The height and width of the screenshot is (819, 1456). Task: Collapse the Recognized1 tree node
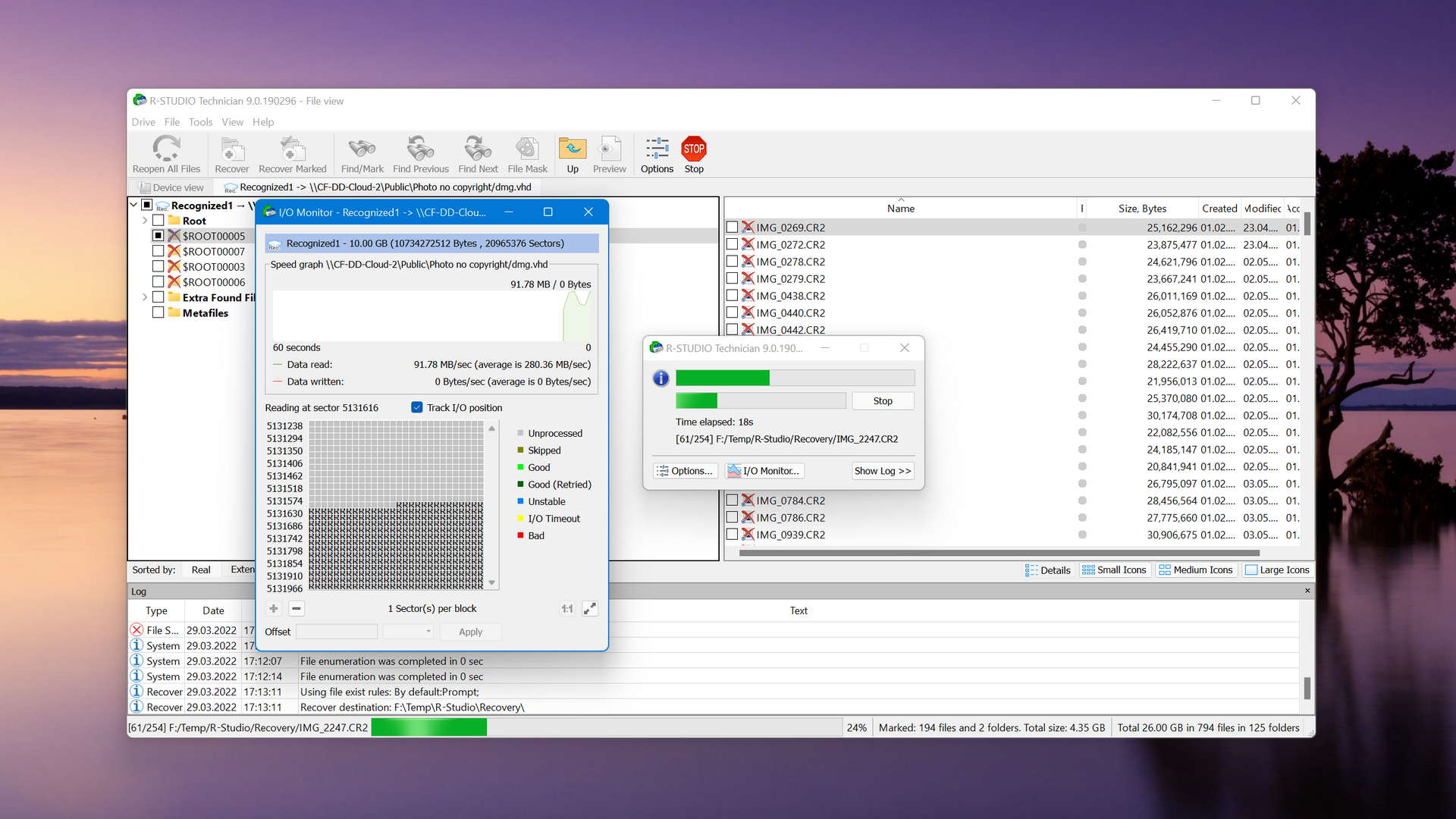[133, 205]
